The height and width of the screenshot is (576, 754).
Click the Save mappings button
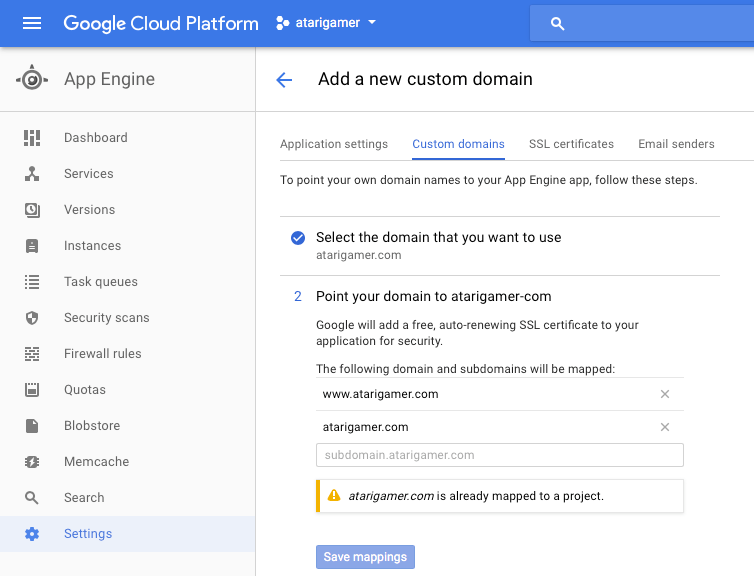point(365,557)
